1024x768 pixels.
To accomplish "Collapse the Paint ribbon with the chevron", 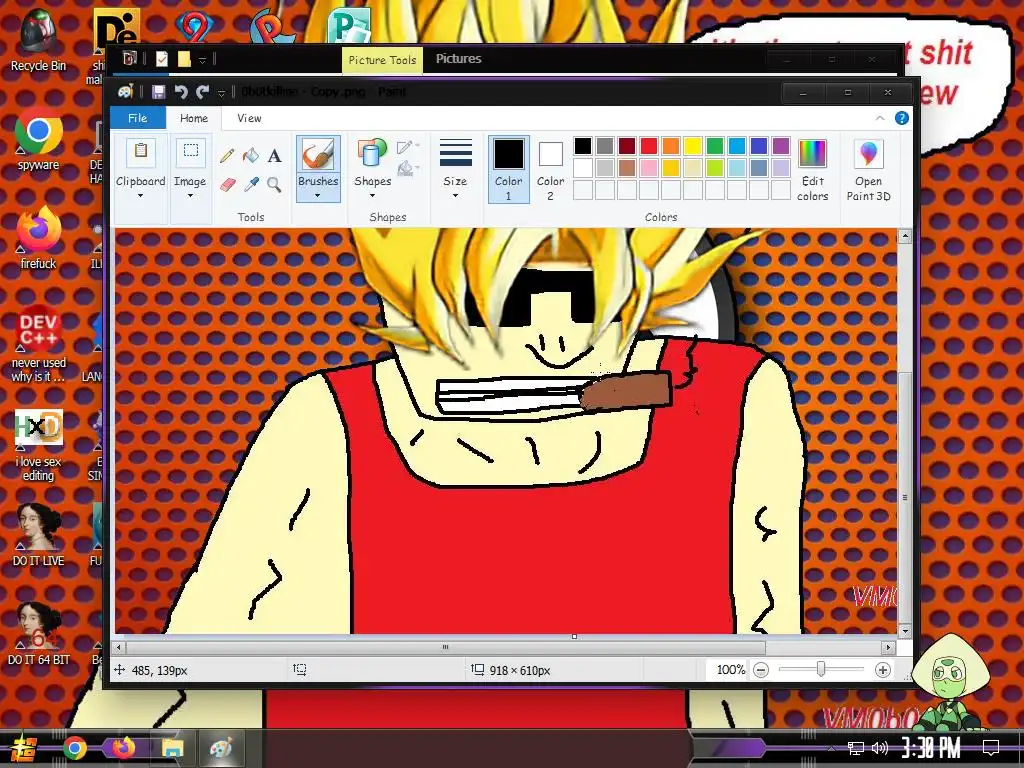I will click(880, 118).
